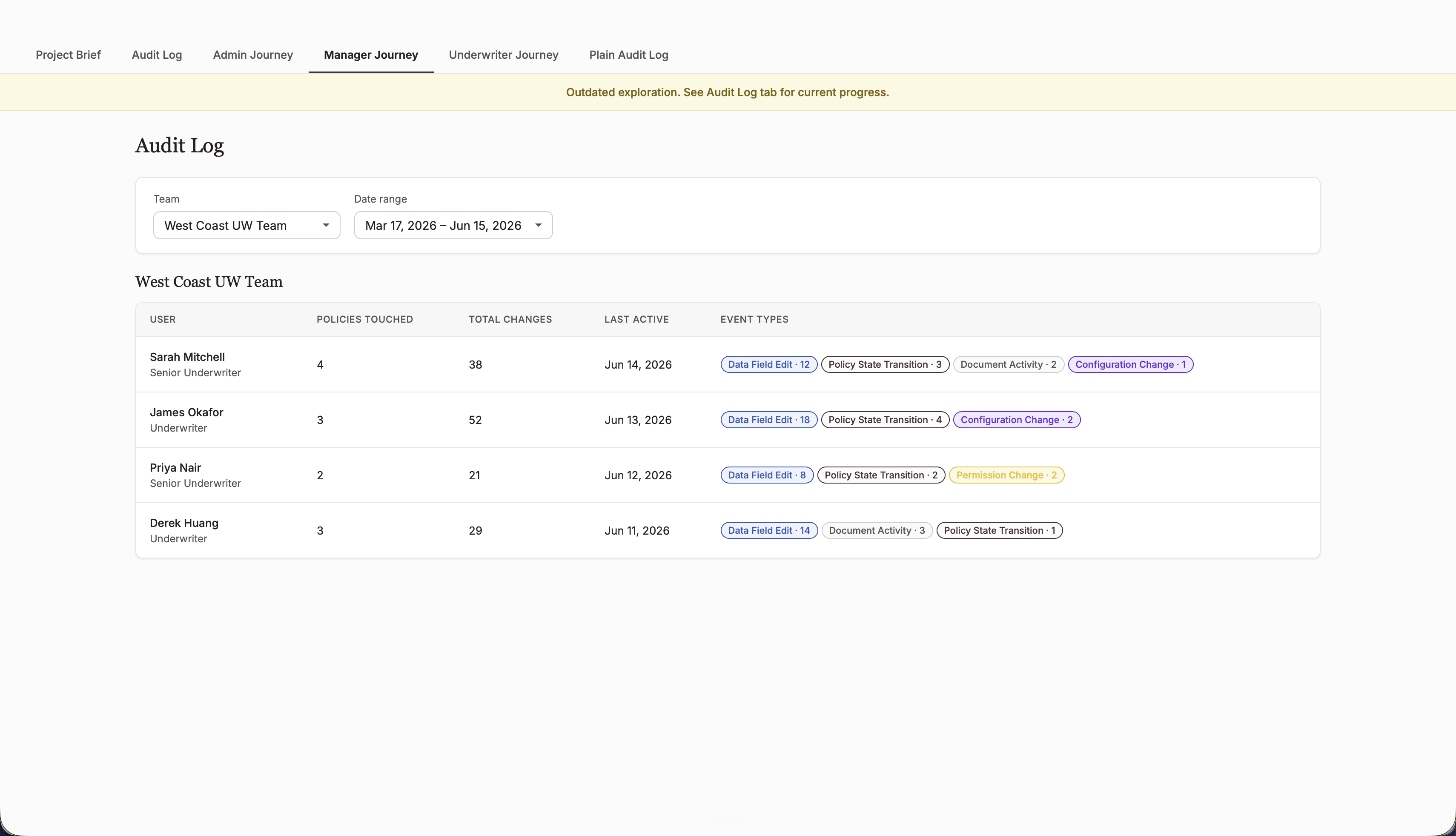Click total changes value 52
This screenshot has width=1456, height=836.
click(476, 420)
